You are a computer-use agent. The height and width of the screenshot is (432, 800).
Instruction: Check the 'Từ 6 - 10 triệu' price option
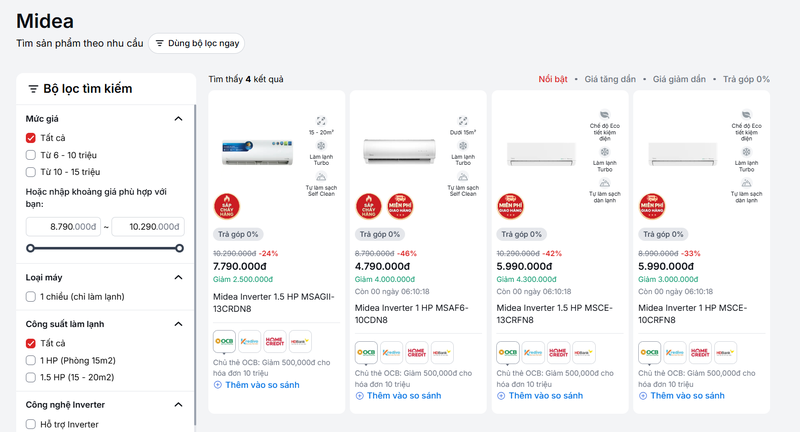click(31, 155)
